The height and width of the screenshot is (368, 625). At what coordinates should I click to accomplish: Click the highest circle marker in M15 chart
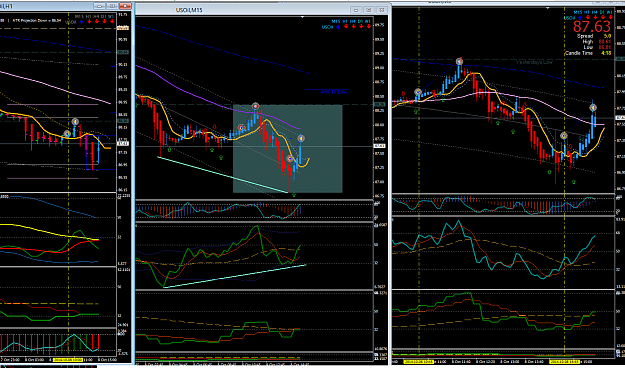point(256,106)
